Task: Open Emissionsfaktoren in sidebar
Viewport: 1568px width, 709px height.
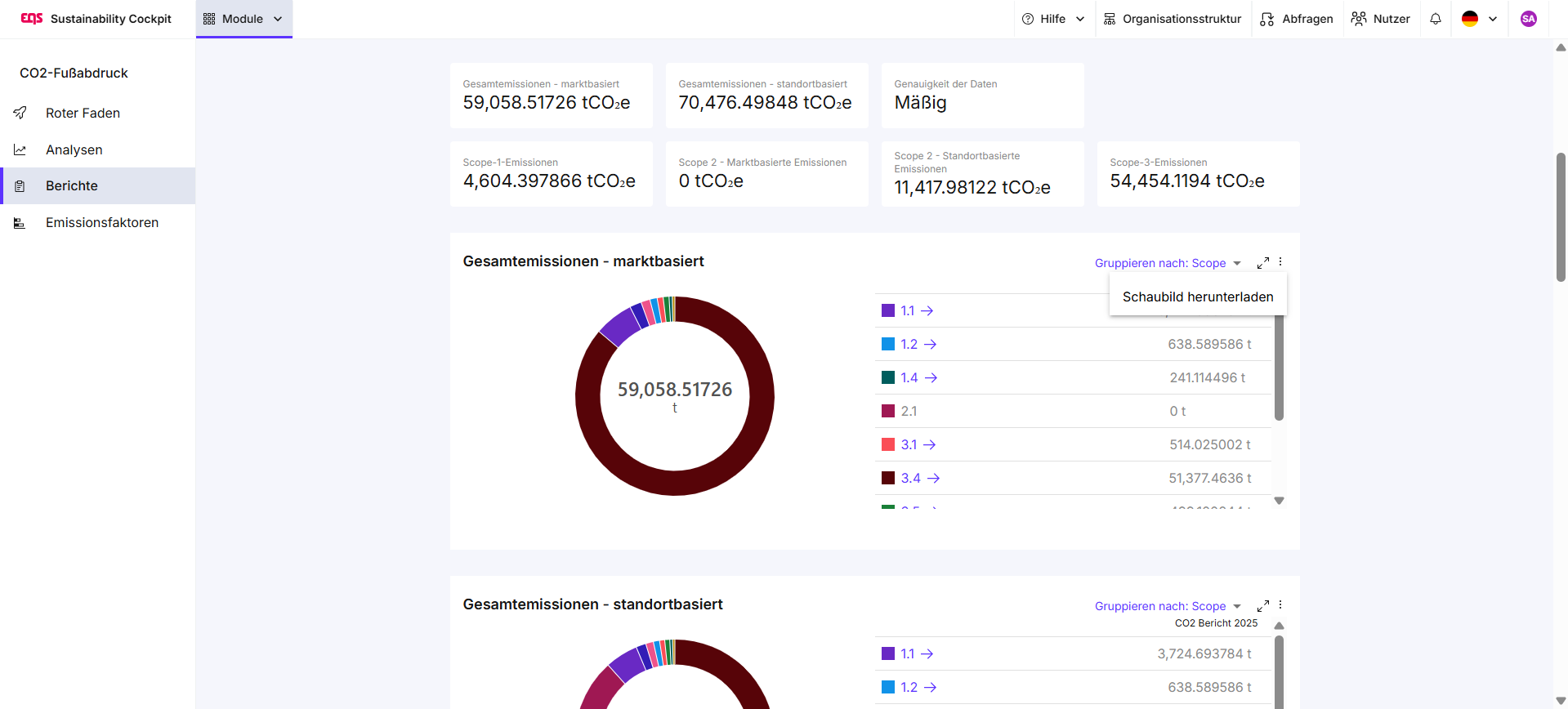Action: (x=102, y=223)
